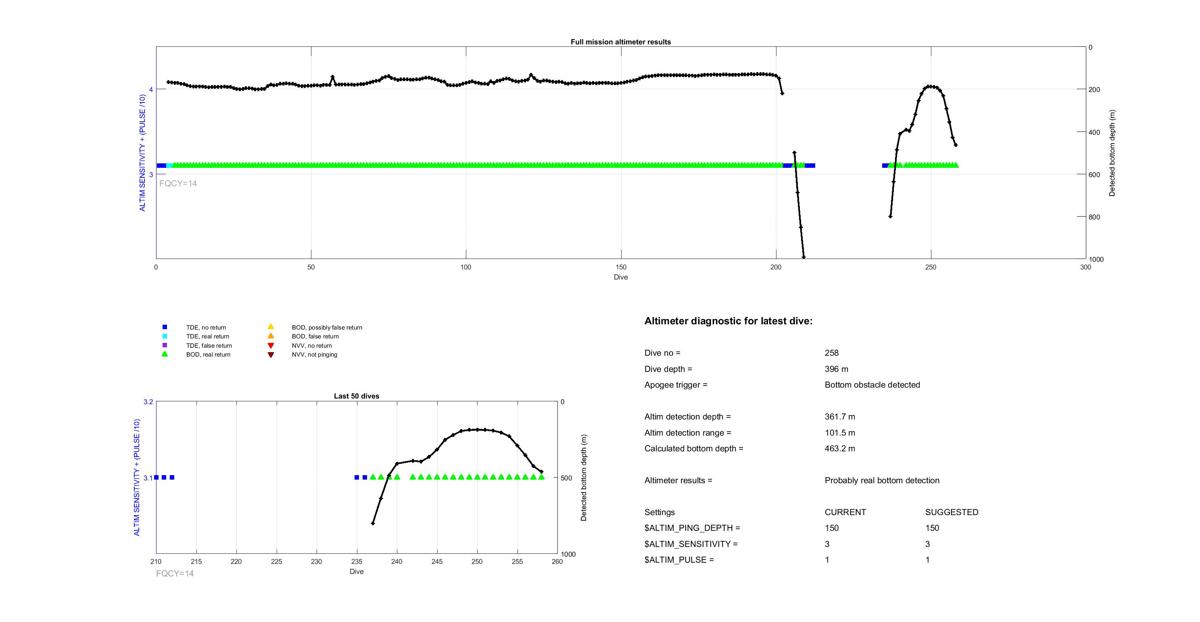
Task: Click the 'SUGGESTED' column header
Action: click(952, 513)
